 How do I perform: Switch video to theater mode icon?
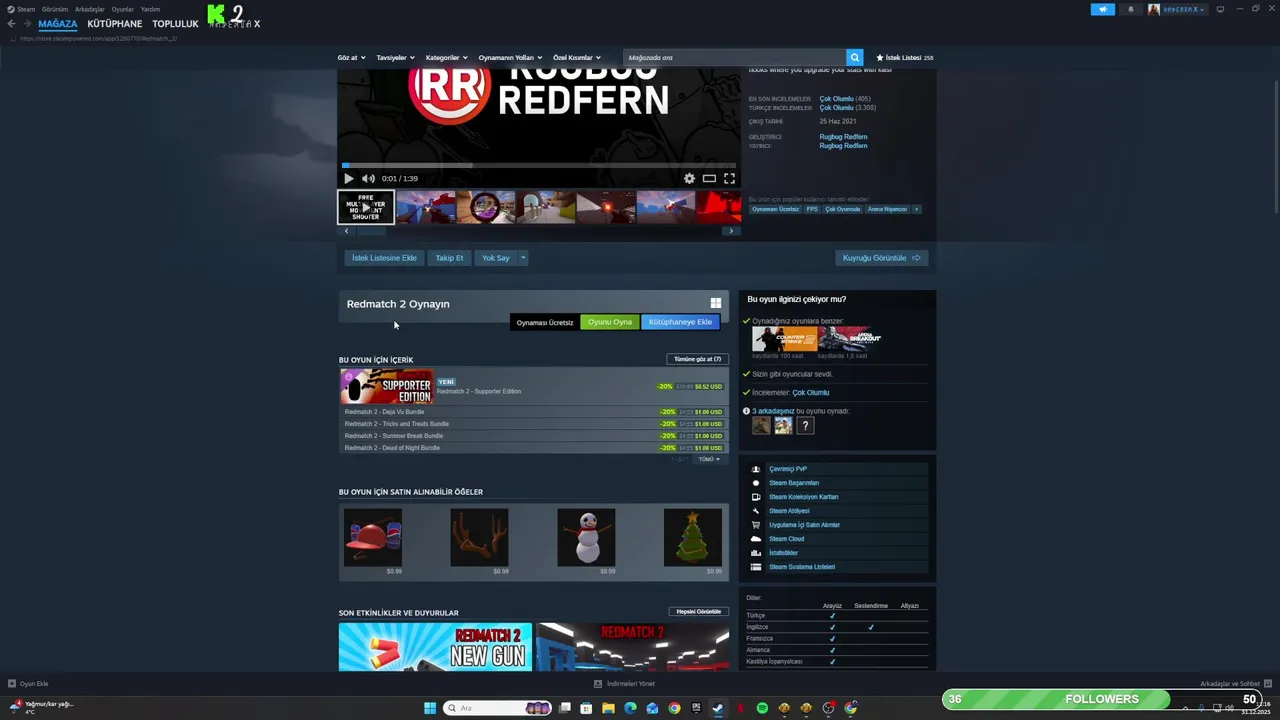point(709,178)
